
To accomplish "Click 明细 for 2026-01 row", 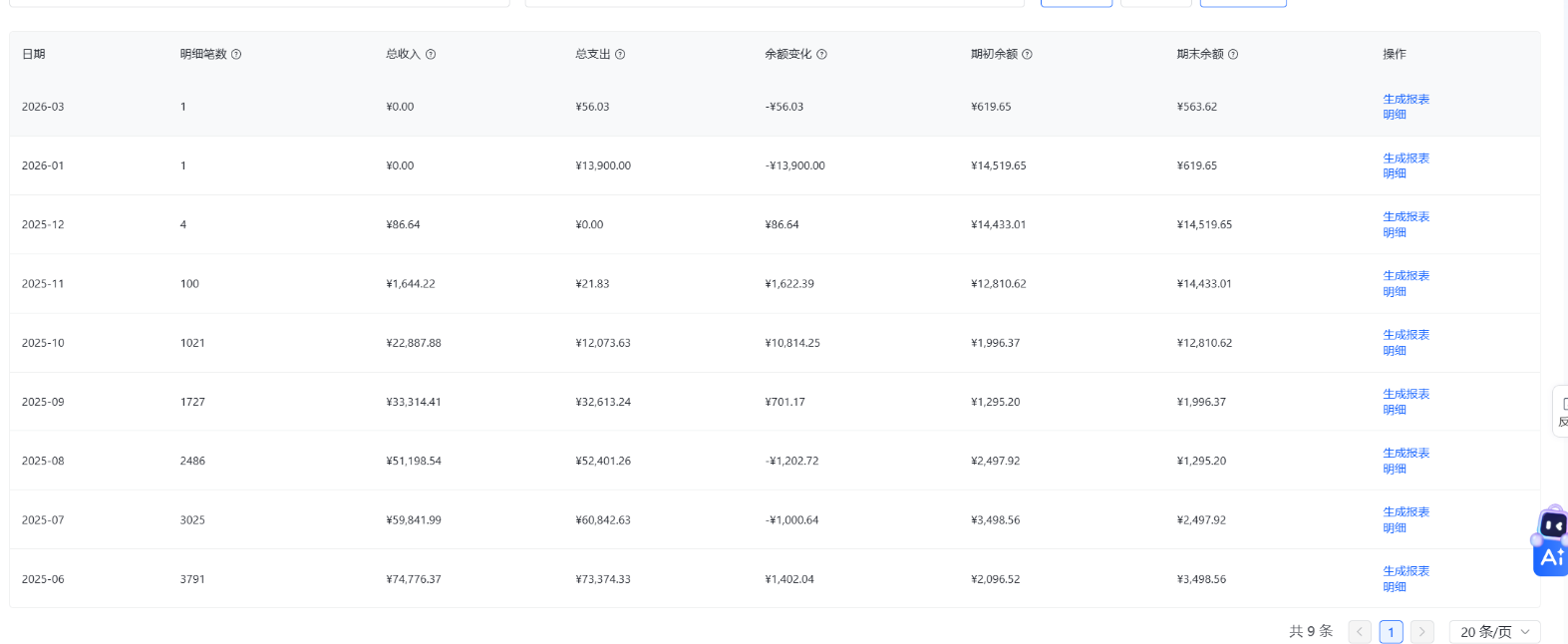I will click(x=1395, y=173).
